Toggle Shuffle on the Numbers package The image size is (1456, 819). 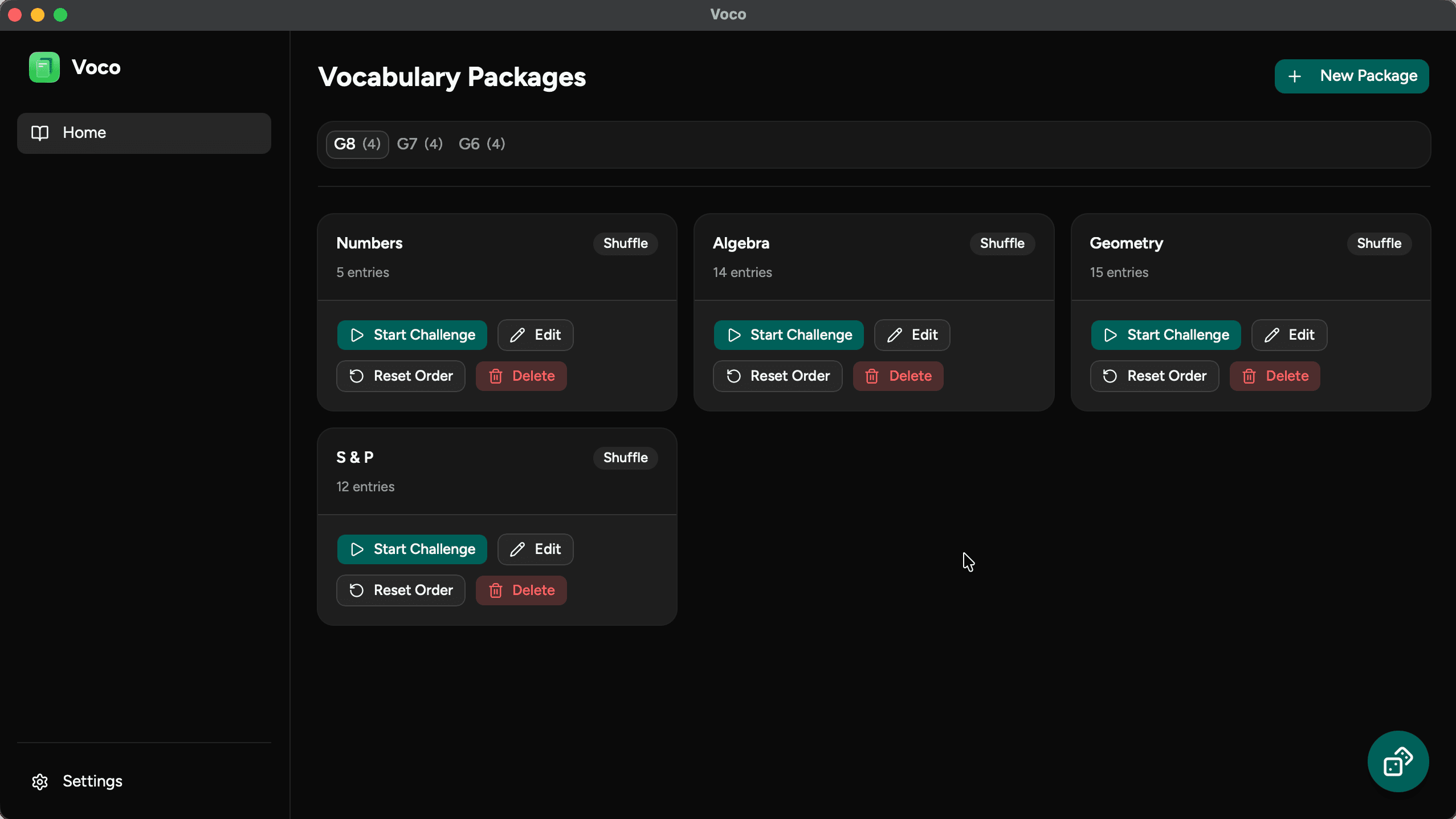click(x=625, y=243)
